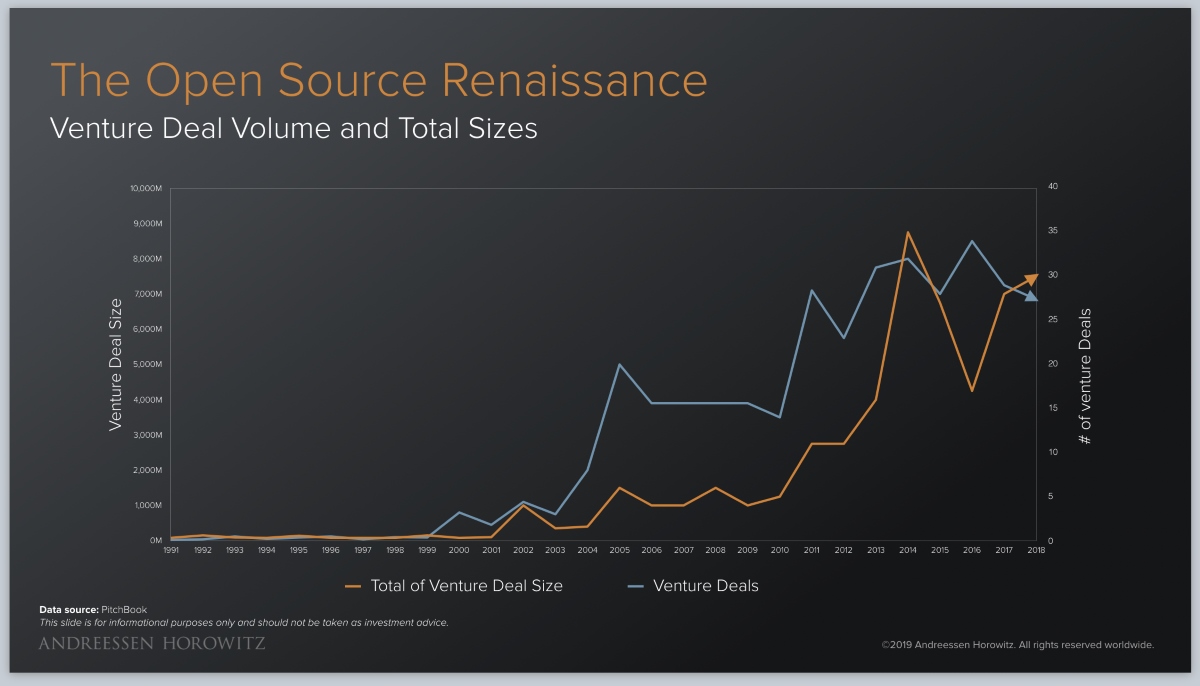Click the orange line's dip at 2016

(x=971, y=391)
